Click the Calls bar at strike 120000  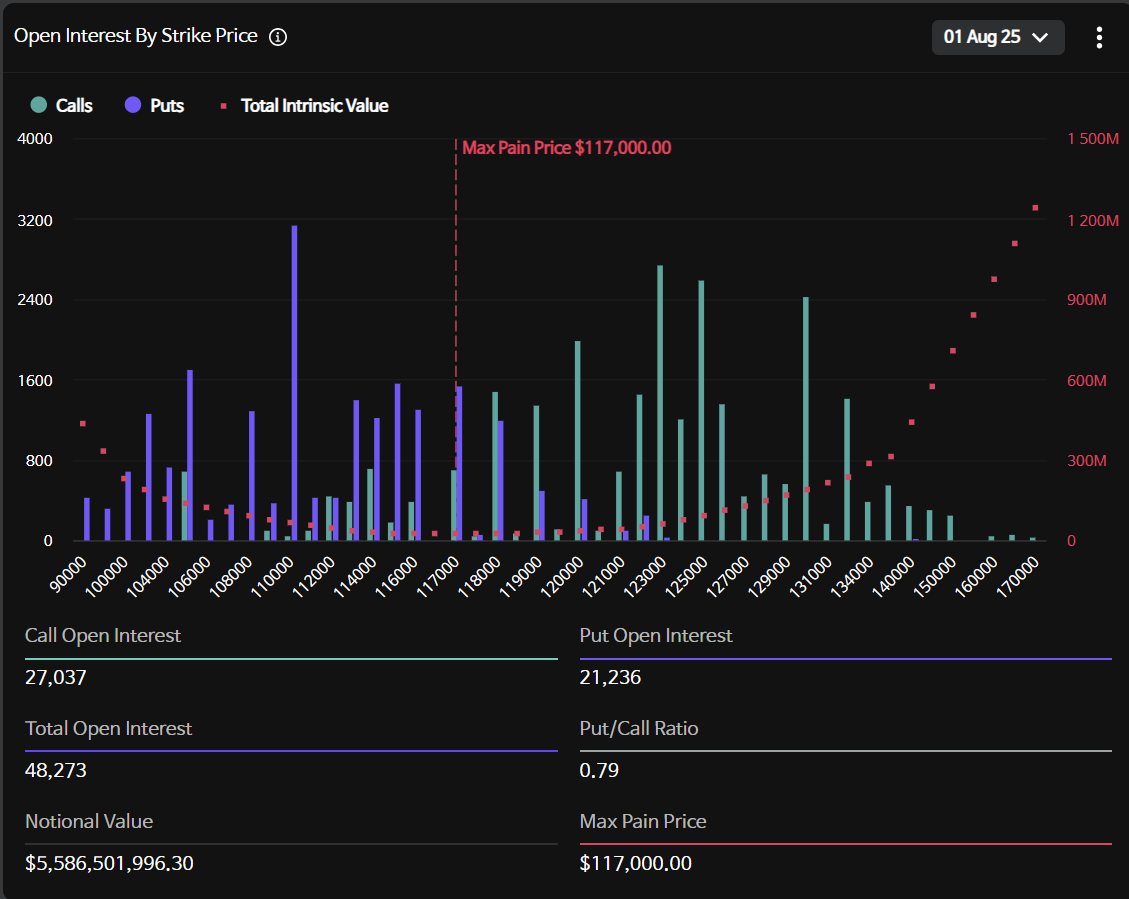click(577, 440)
